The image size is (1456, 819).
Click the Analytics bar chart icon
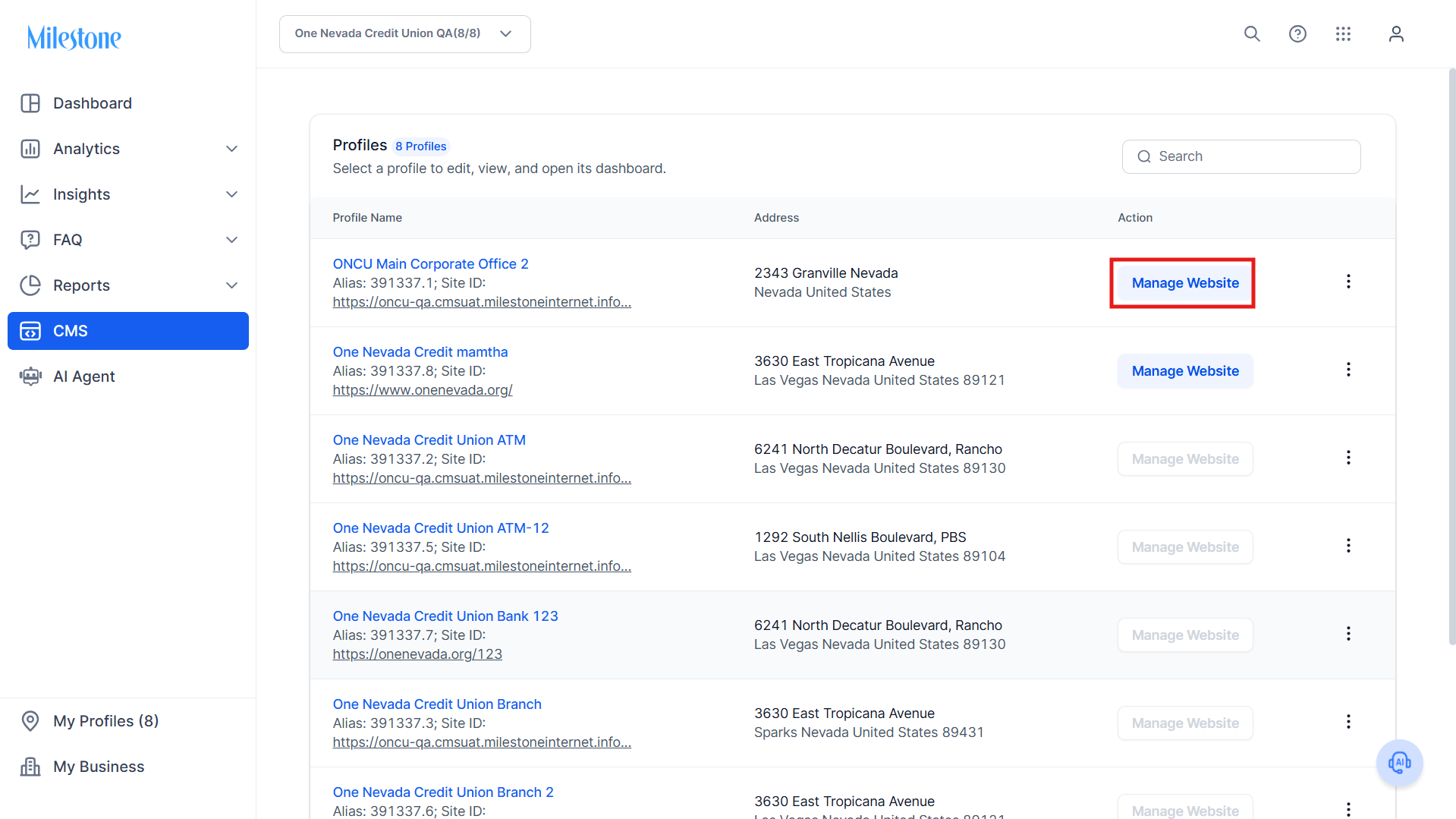click(30, 149)
